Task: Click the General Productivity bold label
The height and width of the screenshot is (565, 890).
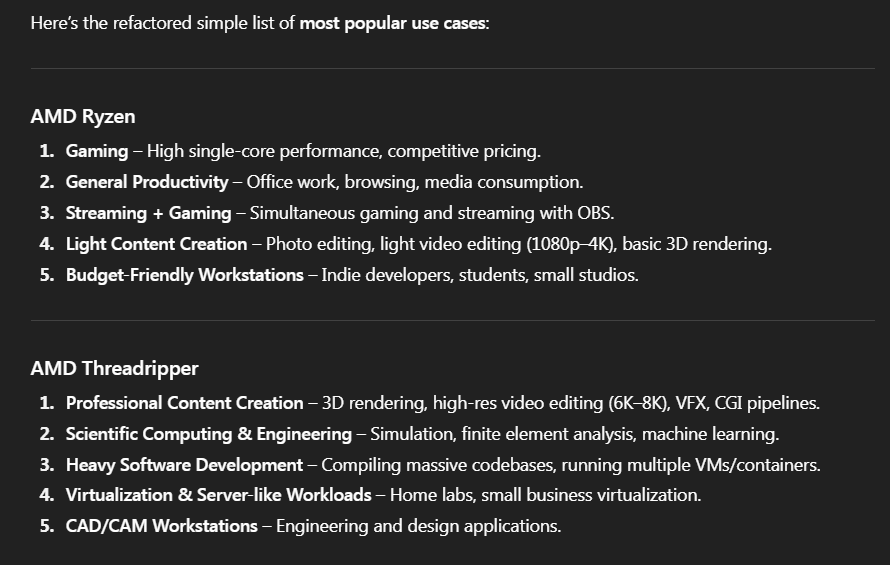Action: pos(147,182)
